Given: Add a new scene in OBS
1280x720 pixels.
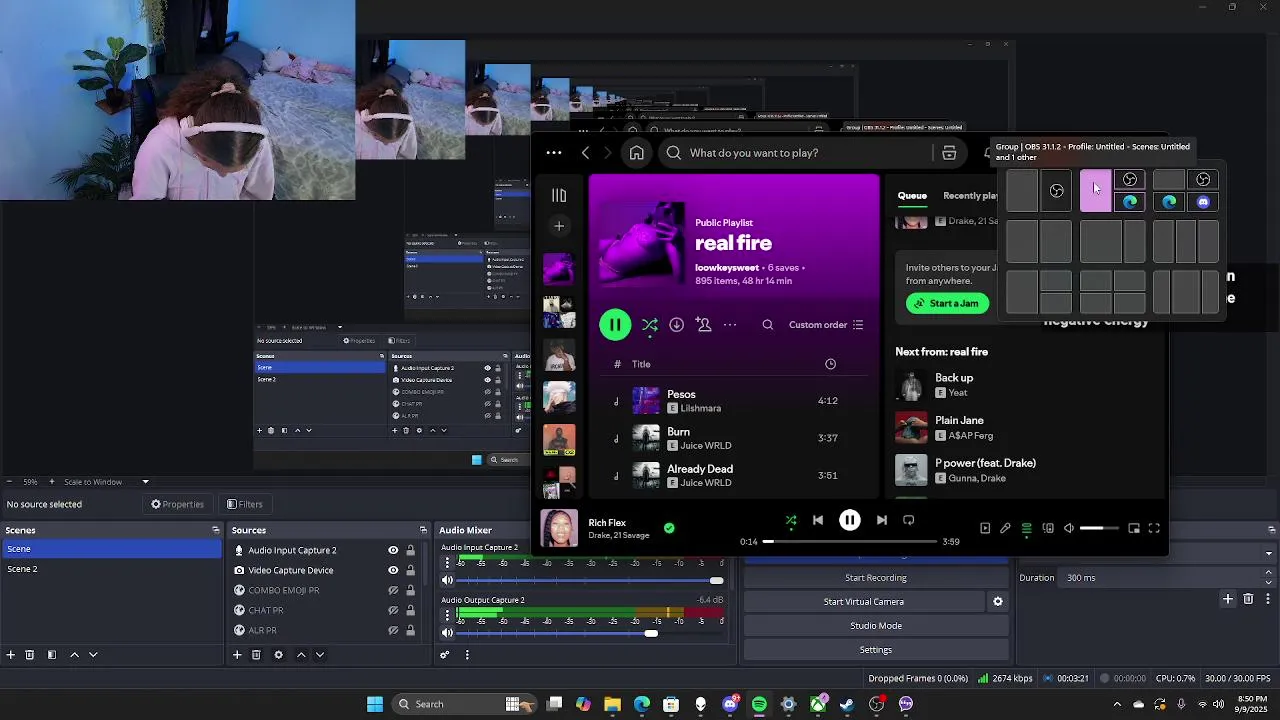Looking at the screenshot, I should (x=11, y=655).
